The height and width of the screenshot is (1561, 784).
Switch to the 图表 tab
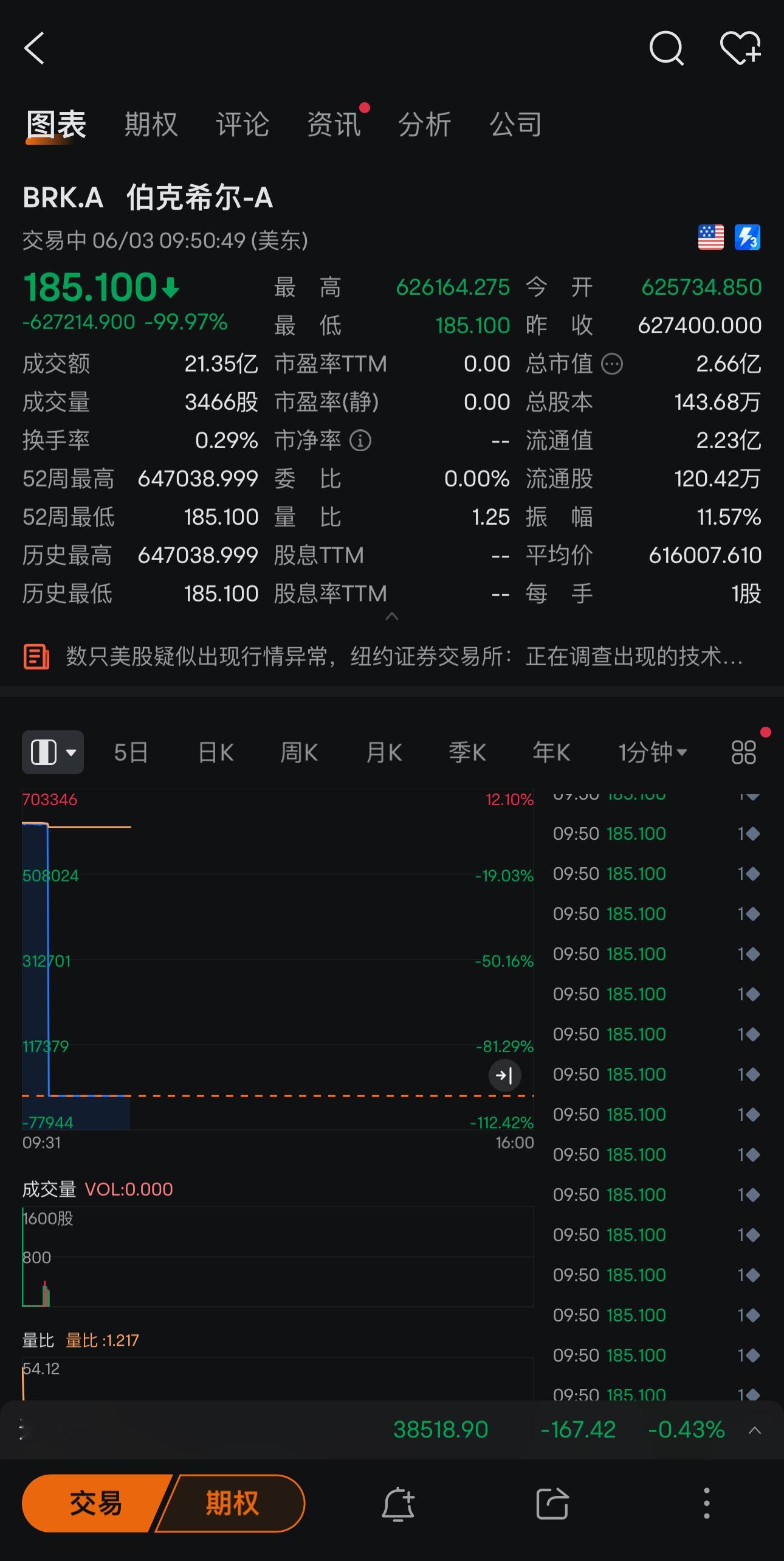[56, 125]
